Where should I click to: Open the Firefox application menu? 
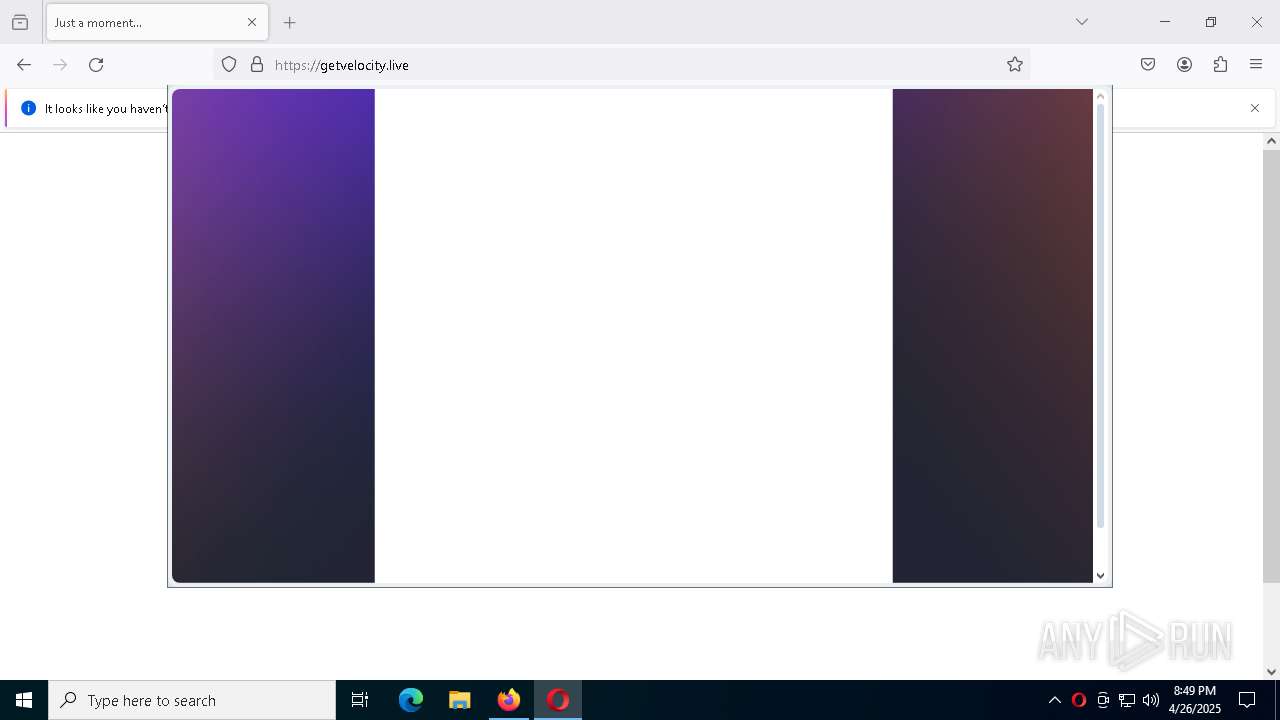click(x=1256, y=65)
